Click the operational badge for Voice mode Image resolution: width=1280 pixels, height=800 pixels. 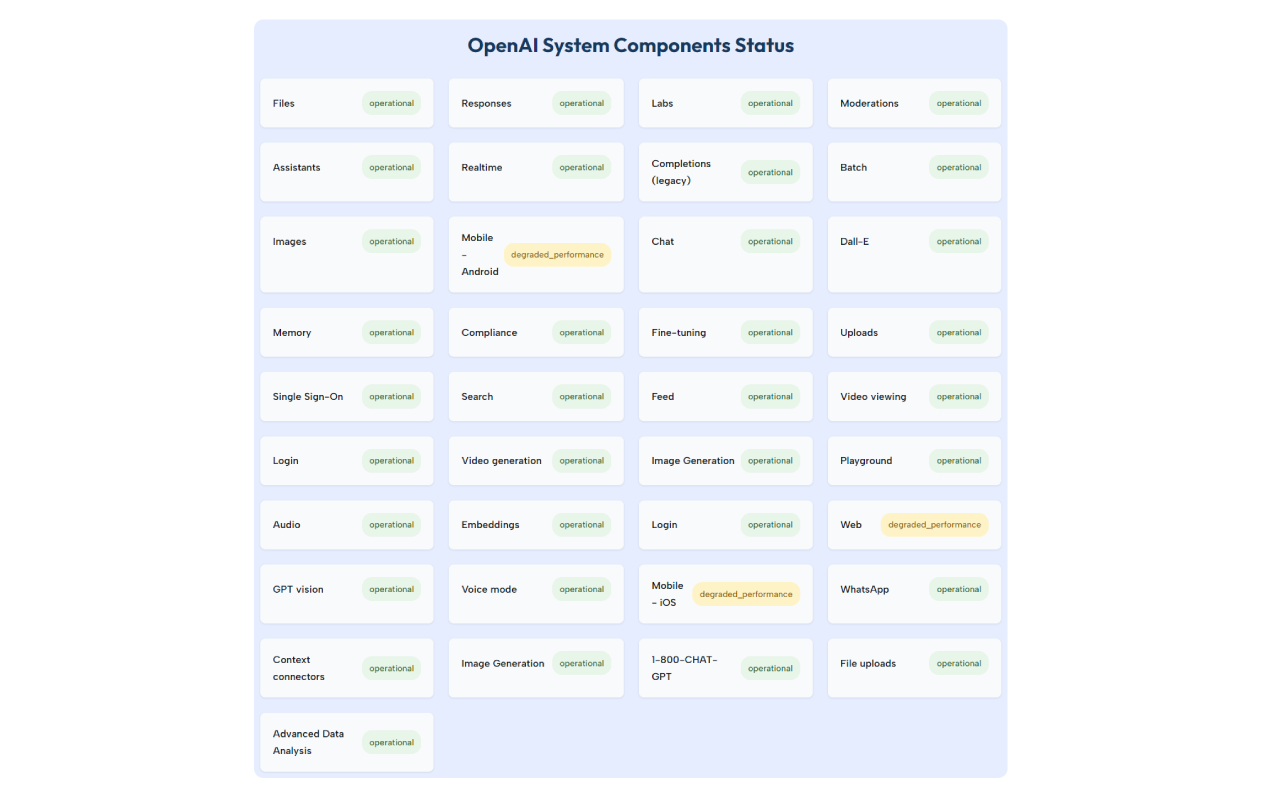coord(581,589)
